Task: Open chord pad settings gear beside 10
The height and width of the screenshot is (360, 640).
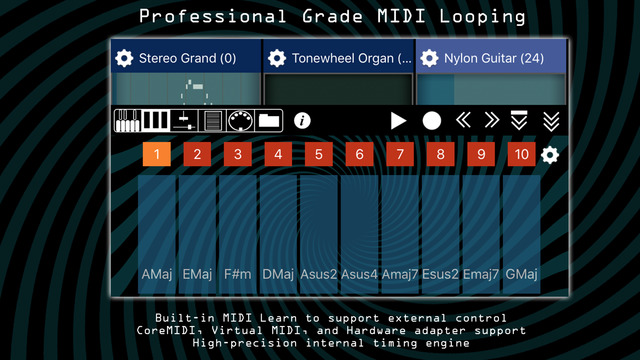Action: tap(550, 155)
